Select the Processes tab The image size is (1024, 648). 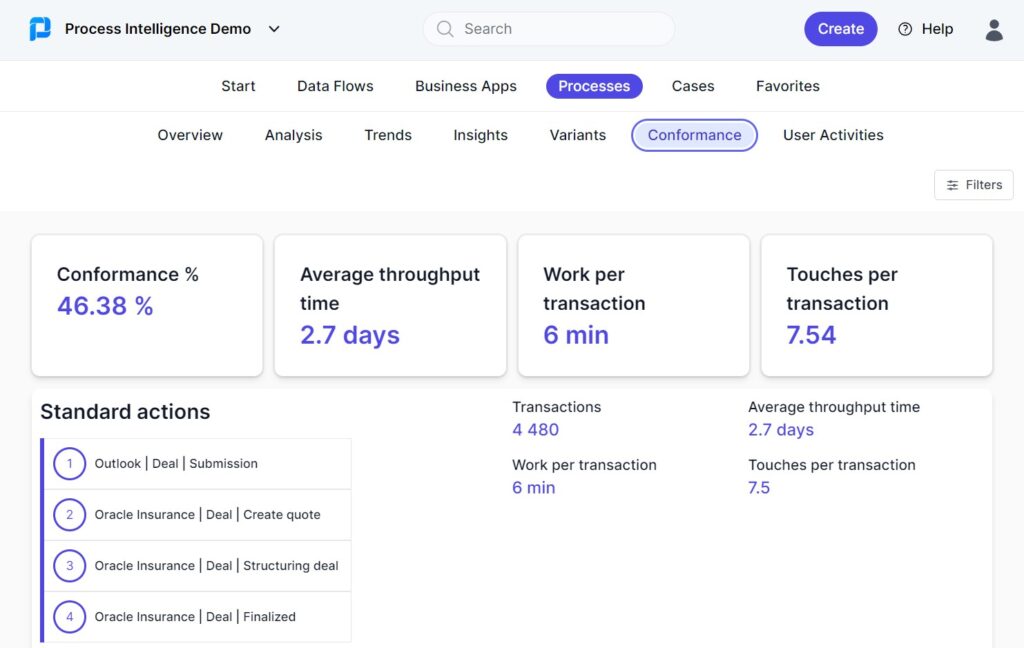pyautogui.click(x=594, y=86)
